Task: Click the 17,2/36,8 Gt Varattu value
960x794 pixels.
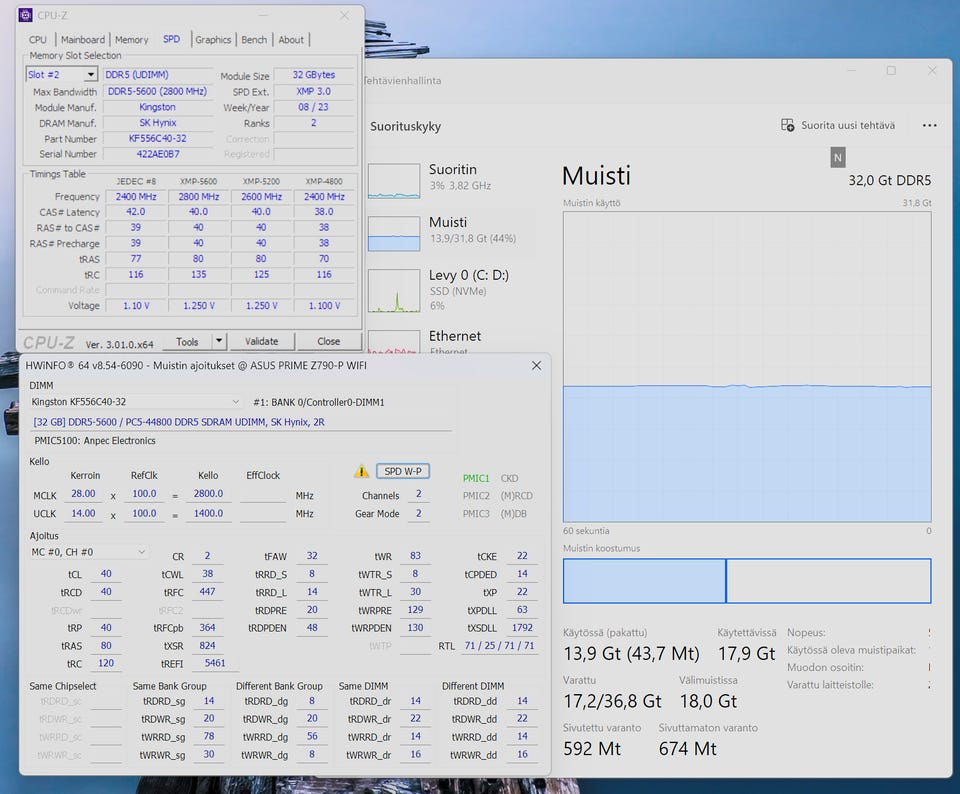Action: click(x=612, y=701)
